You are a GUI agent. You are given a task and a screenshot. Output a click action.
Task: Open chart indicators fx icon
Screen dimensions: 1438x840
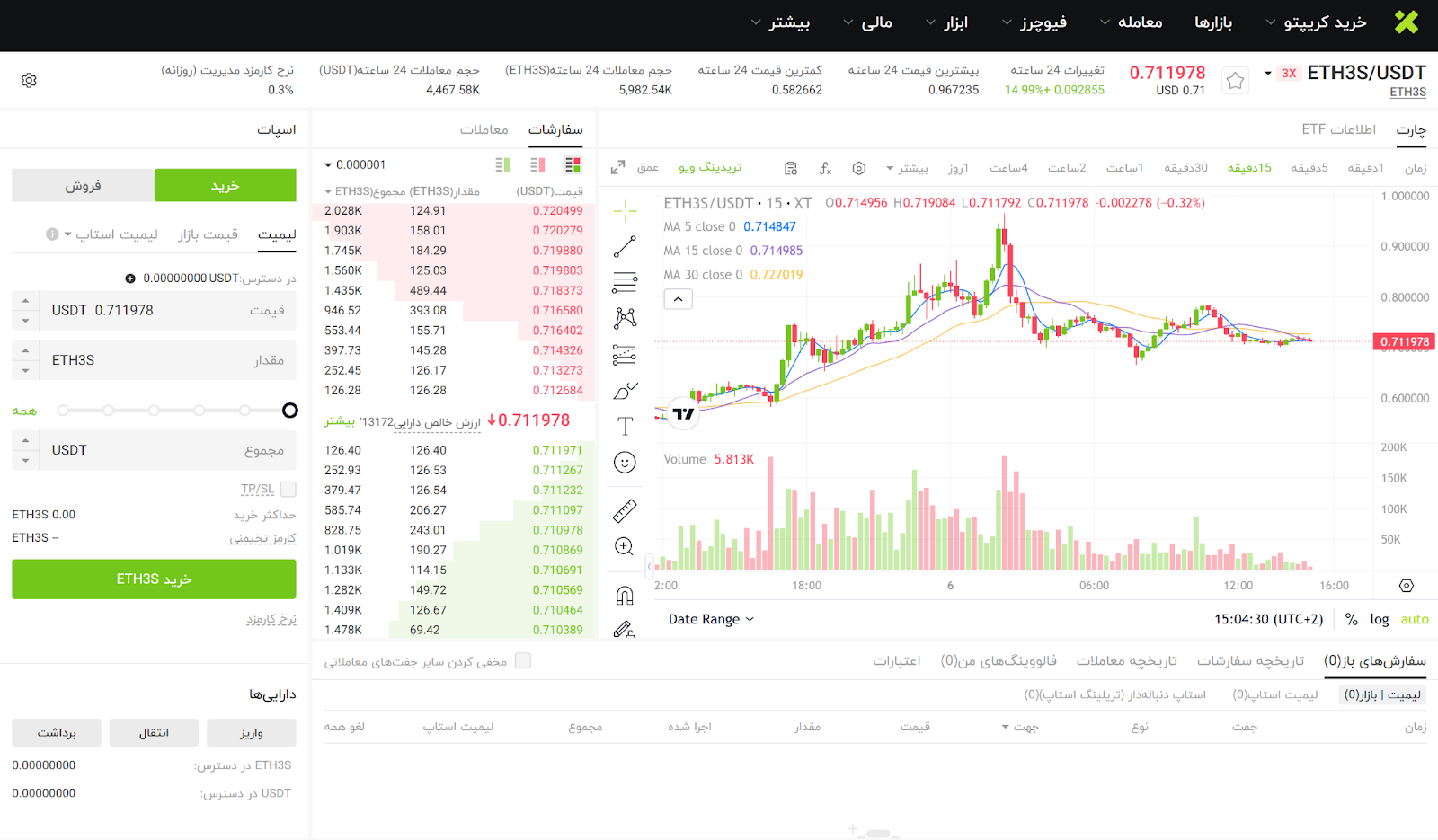point(825,168)
